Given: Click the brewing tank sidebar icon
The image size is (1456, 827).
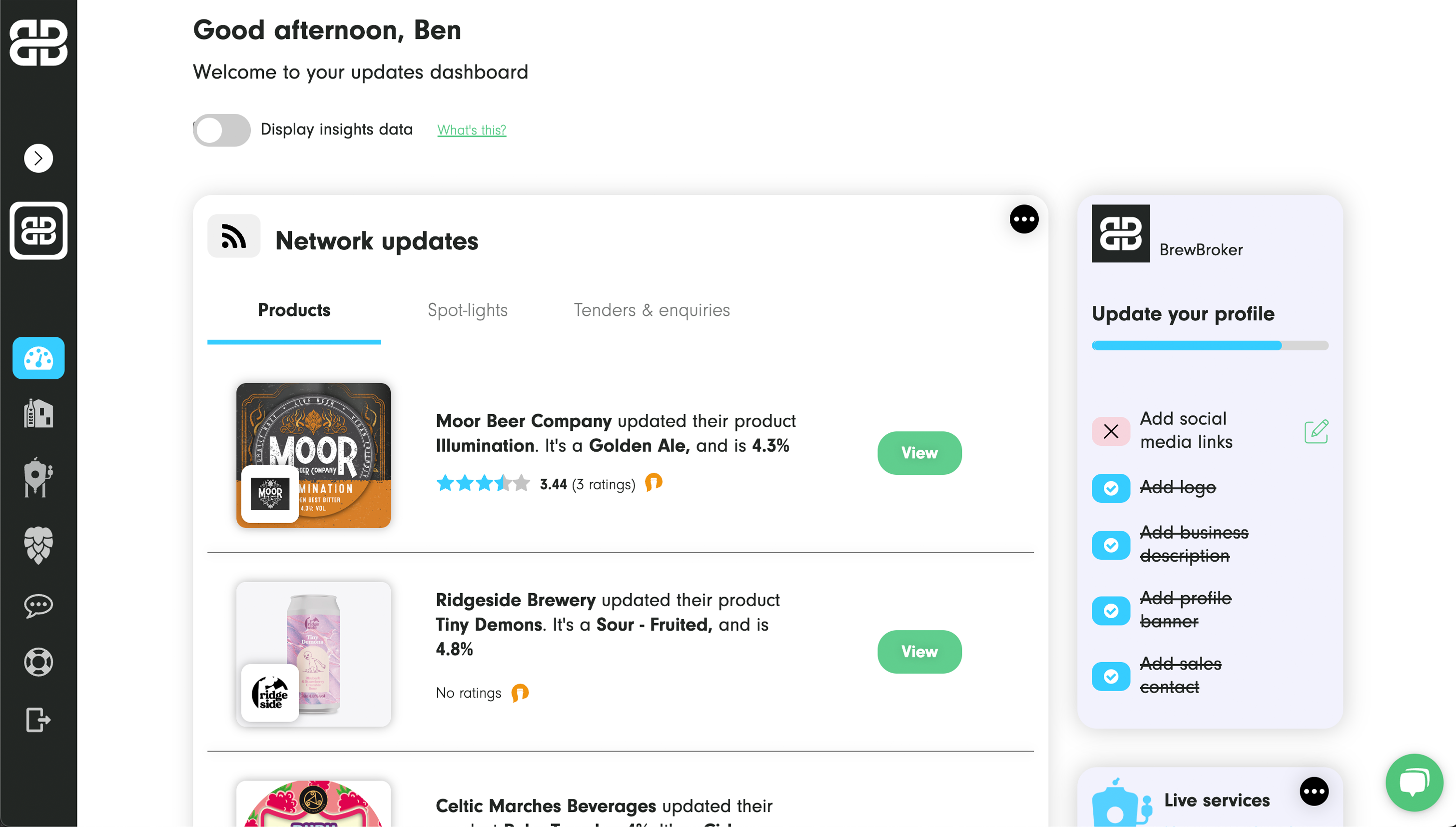Looking at the screenshot, I should [x=38, y=477].
